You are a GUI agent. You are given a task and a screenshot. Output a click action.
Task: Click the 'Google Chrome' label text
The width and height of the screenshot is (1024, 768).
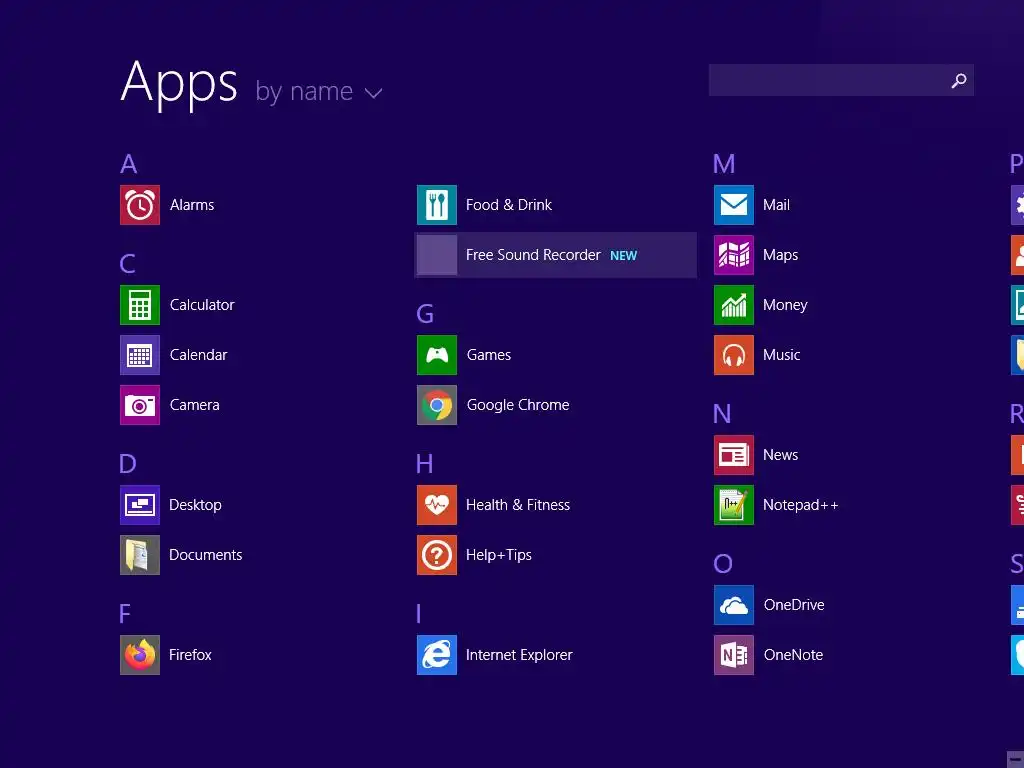[518, 405]
